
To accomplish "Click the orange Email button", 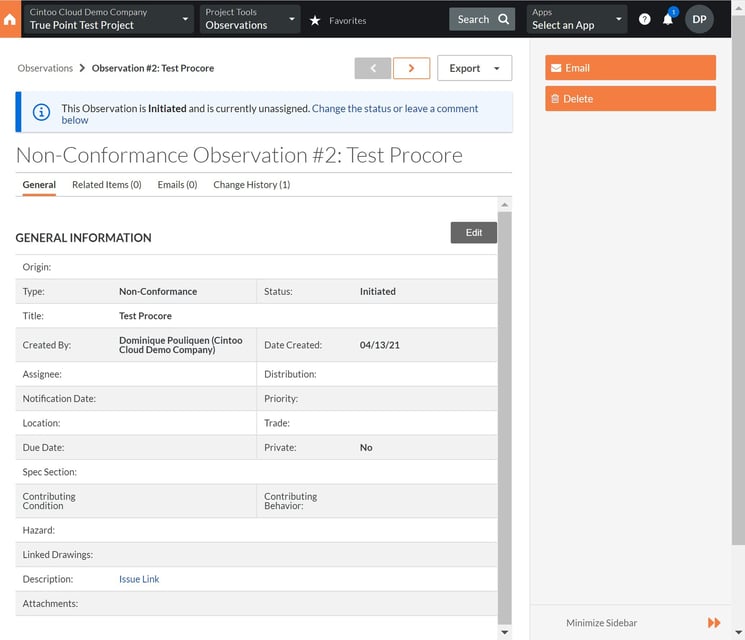I will 630,68.
